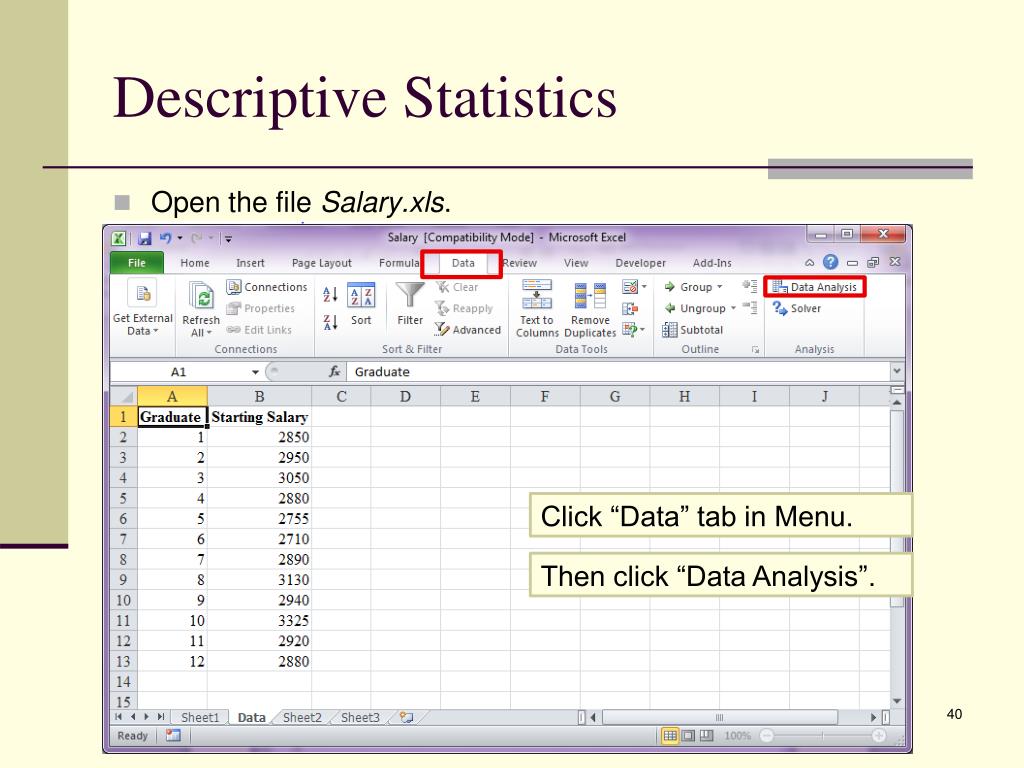The width and height of the screenshot is (1024, 768).
Task: Click the Advanced filter icon
Action: [x=442, y=329]
